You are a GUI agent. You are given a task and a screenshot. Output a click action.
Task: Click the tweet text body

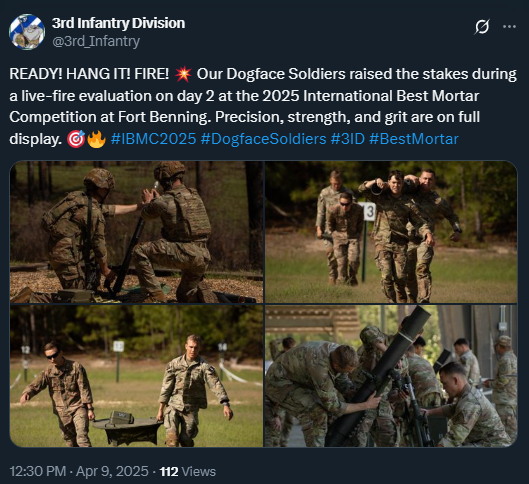click(263, 106)
